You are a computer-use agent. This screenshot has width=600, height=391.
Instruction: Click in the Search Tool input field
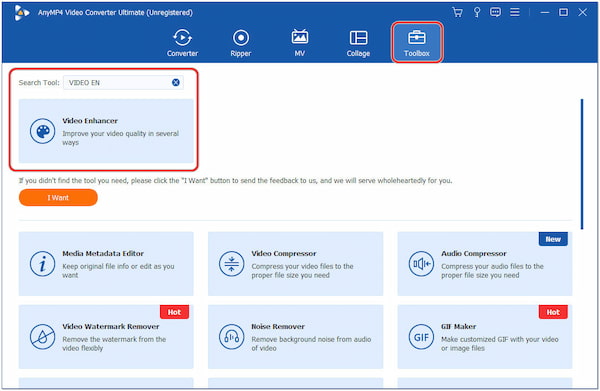click(x=123, y=83)
